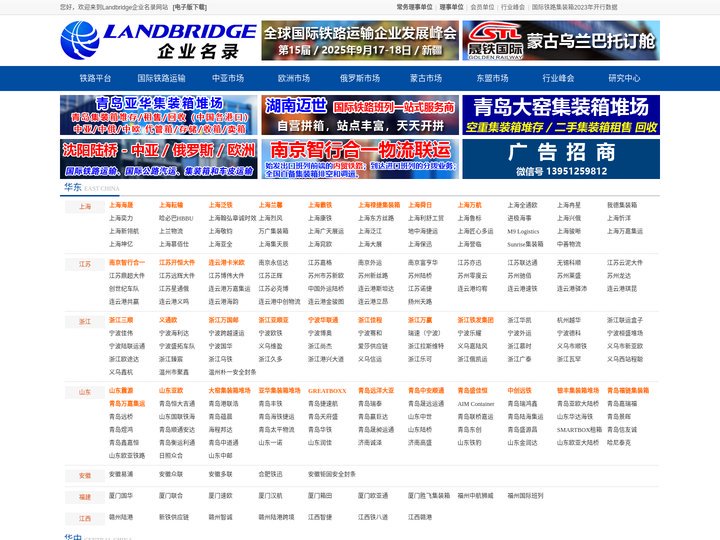Open the 义通欧 company link

pyautogui.click(x=168, y=320)
